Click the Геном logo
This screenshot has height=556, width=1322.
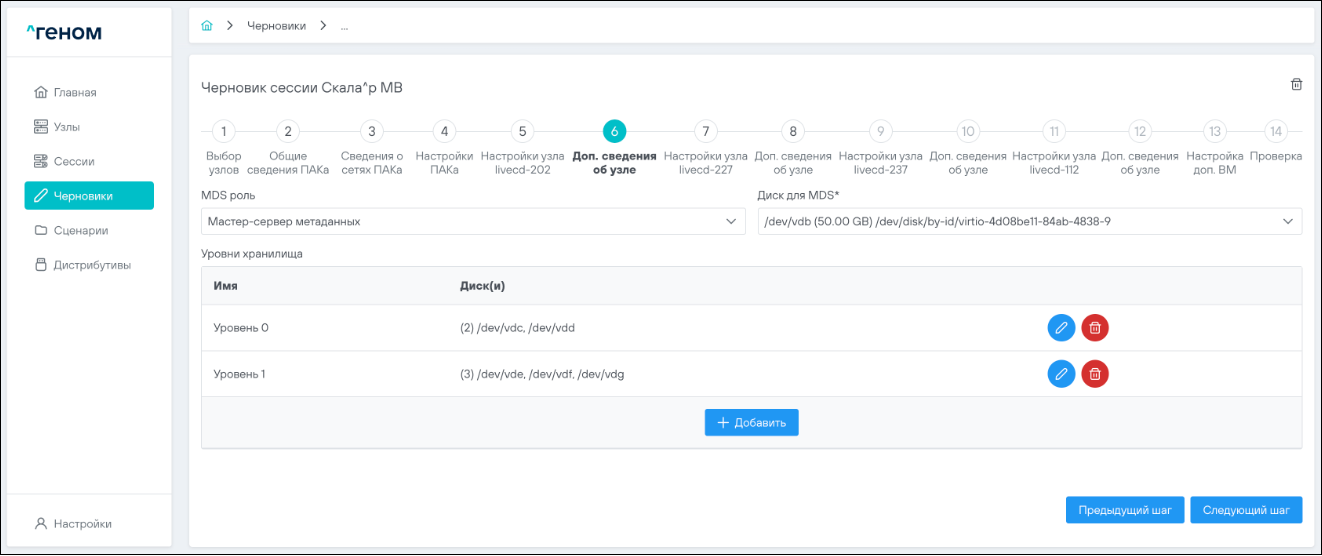pyautogui.click(x=64, y=33)
